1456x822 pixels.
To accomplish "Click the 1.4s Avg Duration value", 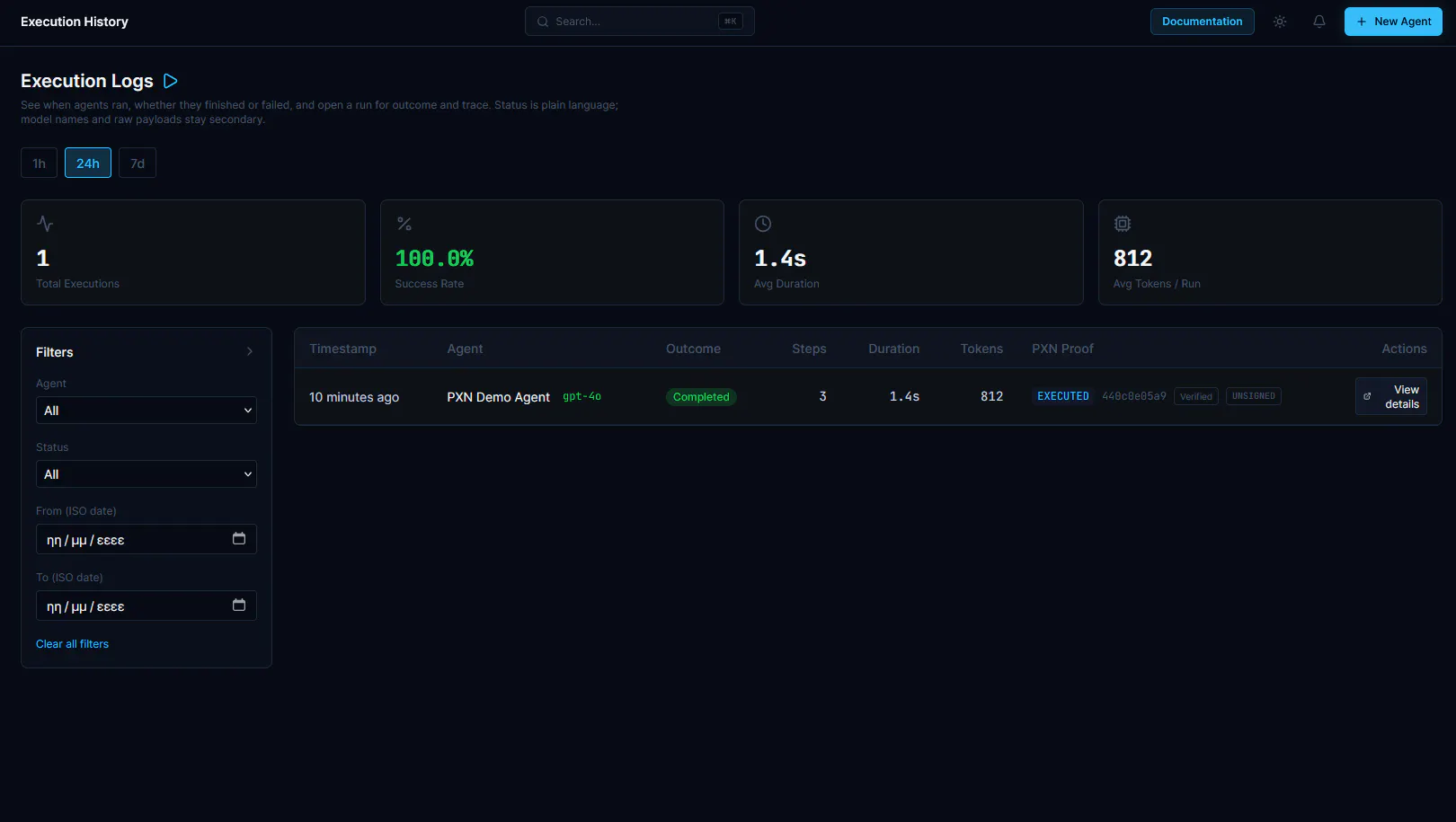I will [x=780, y=259].
